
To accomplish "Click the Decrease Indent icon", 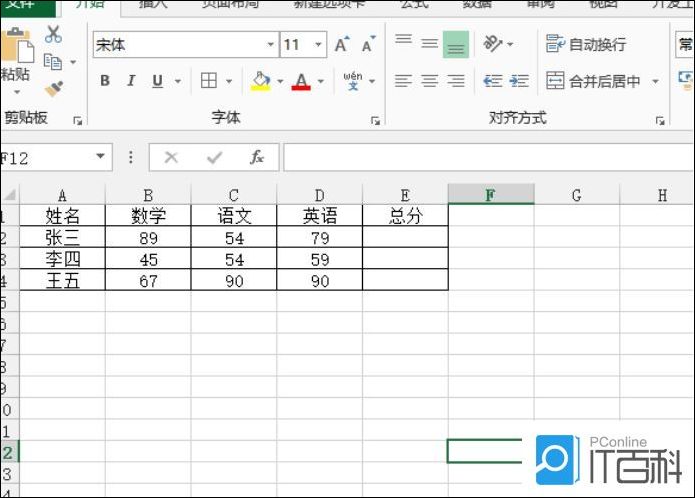I will point(492,81).
